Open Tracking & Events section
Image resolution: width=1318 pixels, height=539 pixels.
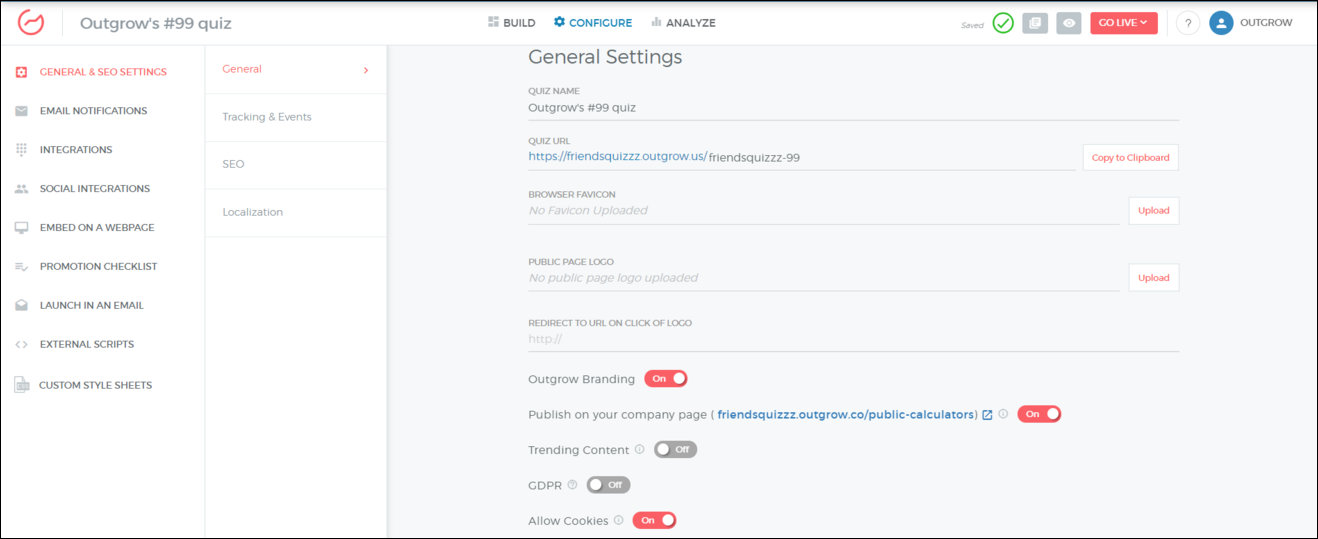tap(267, 117)
